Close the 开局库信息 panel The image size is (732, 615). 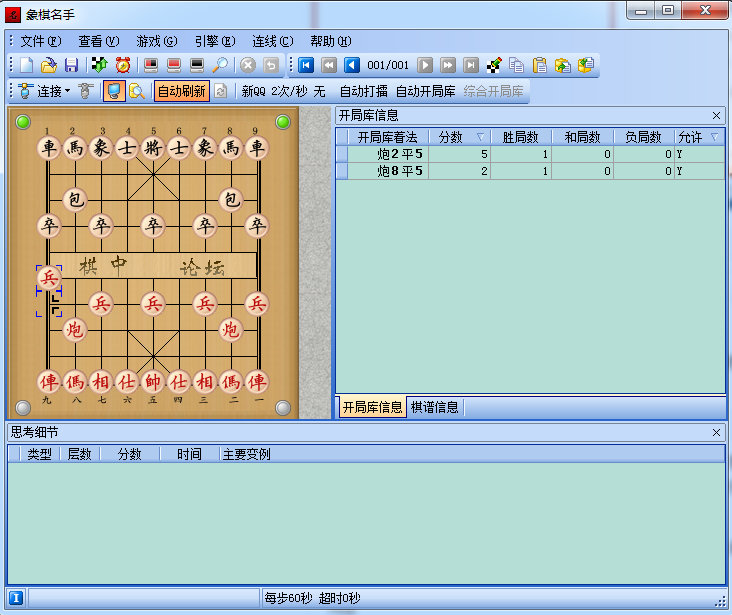(716, 115)
